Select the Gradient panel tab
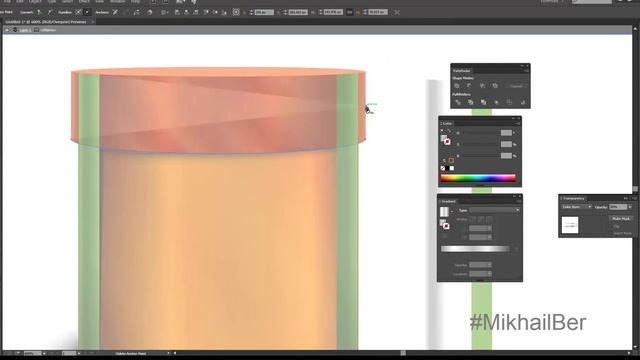This screenshot has width=640, height=360. pos(449,201)
